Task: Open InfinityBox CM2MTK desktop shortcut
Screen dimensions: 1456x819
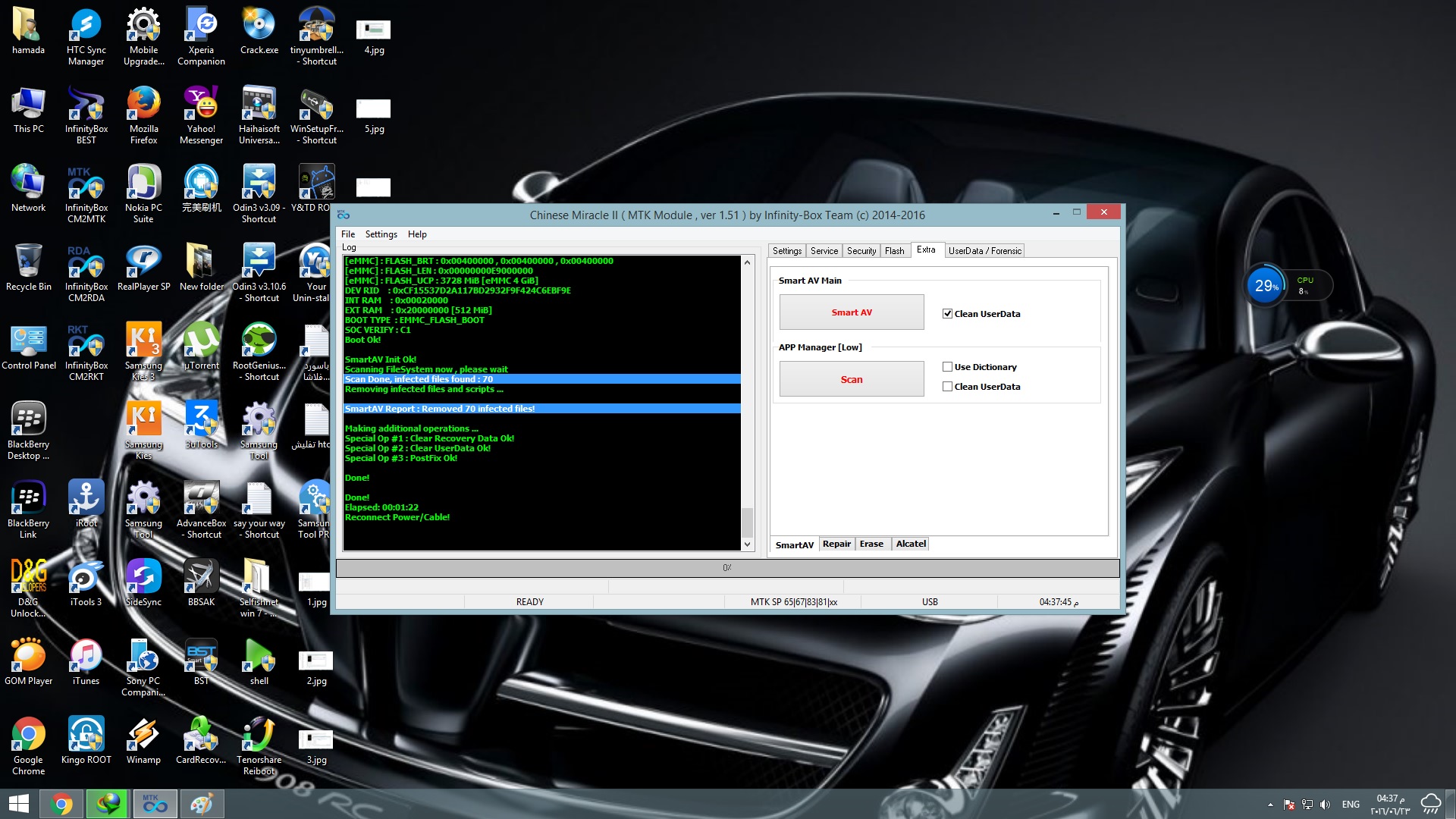Action: (86, 193)
